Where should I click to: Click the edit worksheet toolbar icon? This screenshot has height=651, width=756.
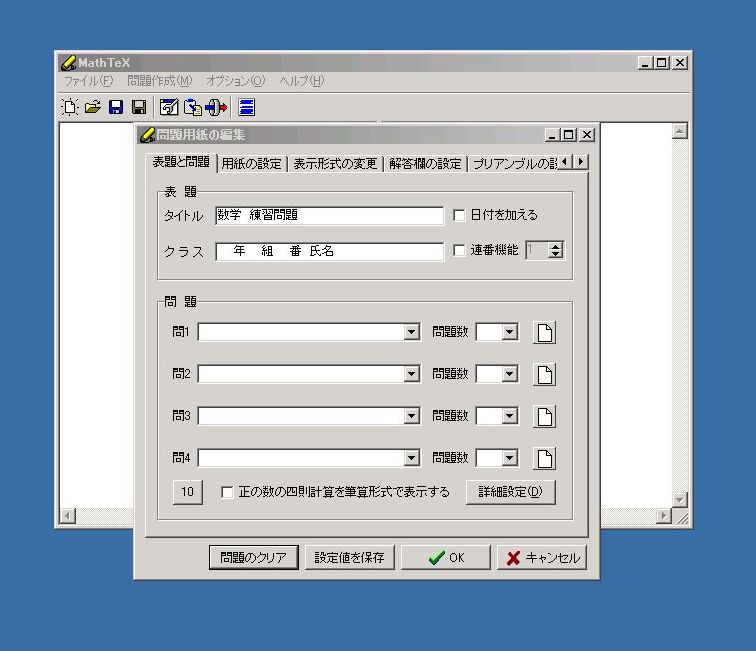click(x=169, y=107)
